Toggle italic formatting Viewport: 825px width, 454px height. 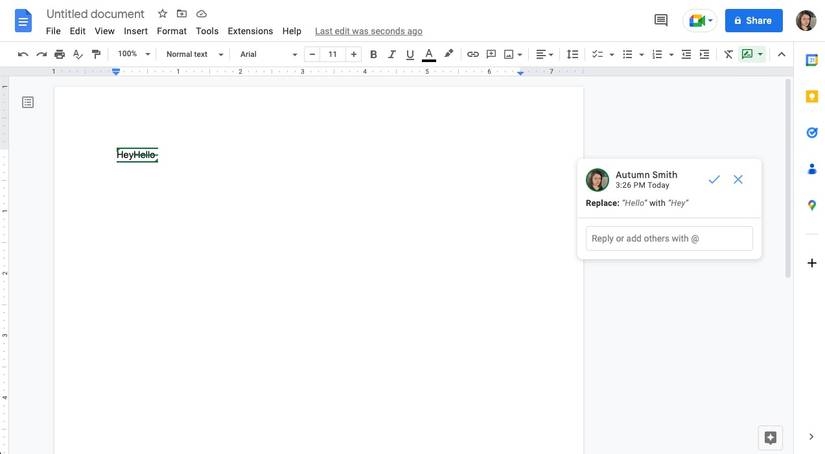391,54
